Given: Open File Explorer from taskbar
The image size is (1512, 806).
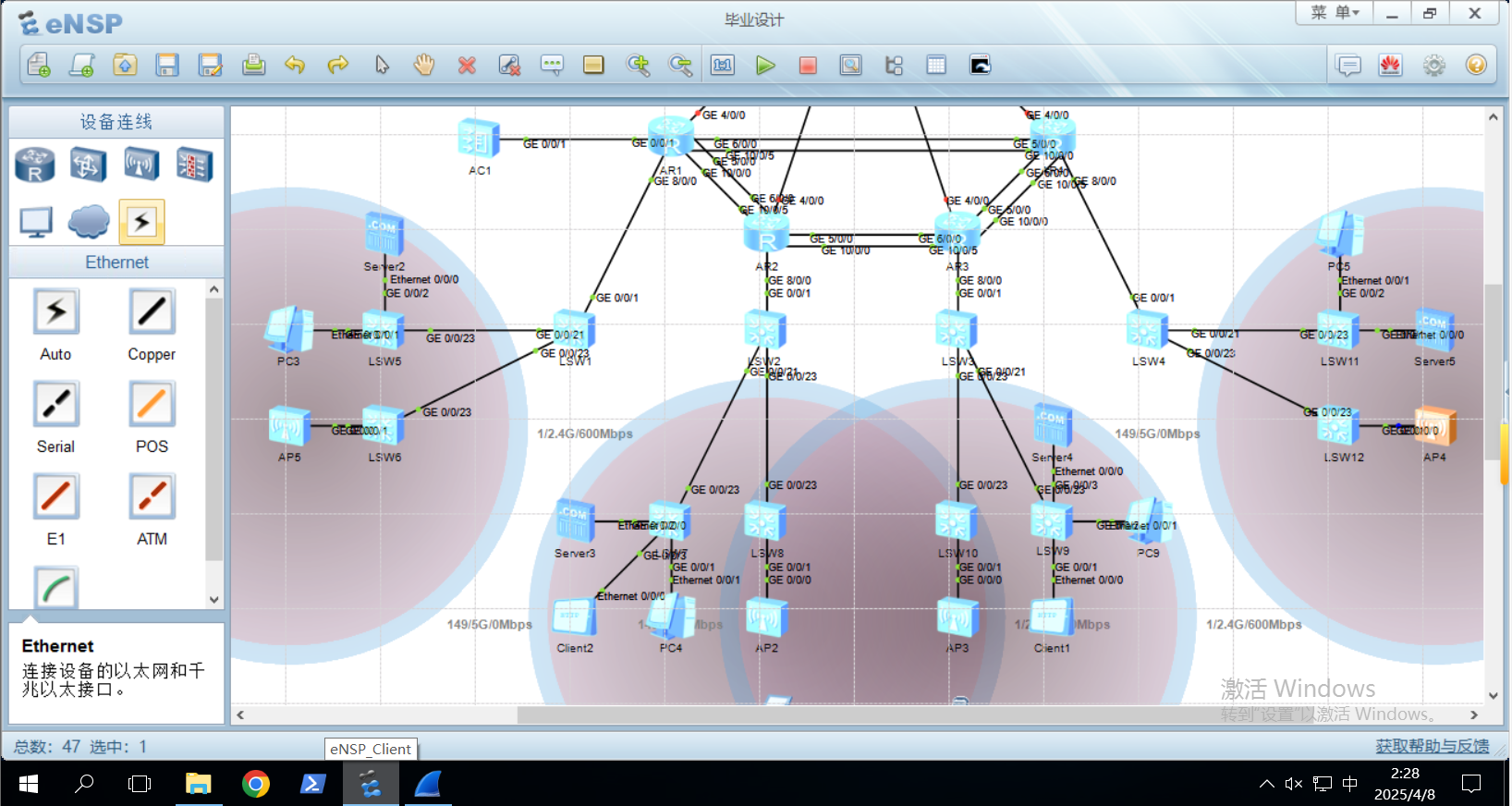Looking at the screenshot, I should point(198,784).
